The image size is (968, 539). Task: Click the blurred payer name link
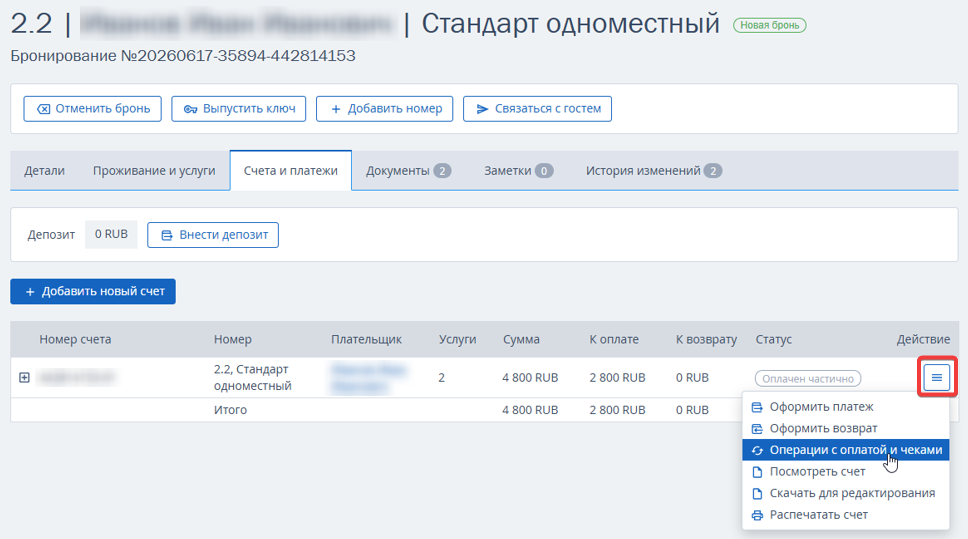[368, 378]
